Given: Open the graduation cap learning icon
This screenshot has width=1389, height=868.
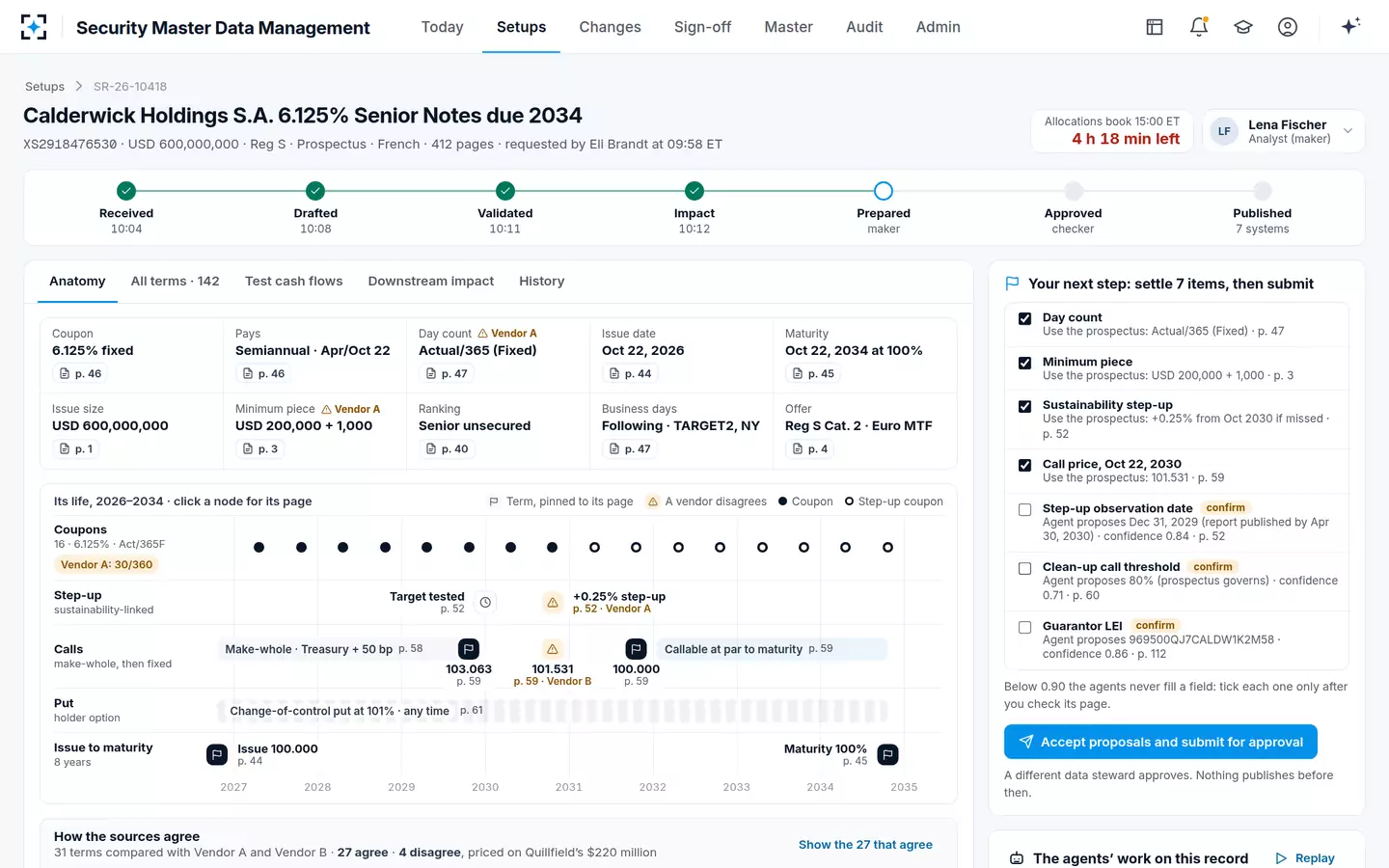Looking at the screenshot, I should (1243, 27).
